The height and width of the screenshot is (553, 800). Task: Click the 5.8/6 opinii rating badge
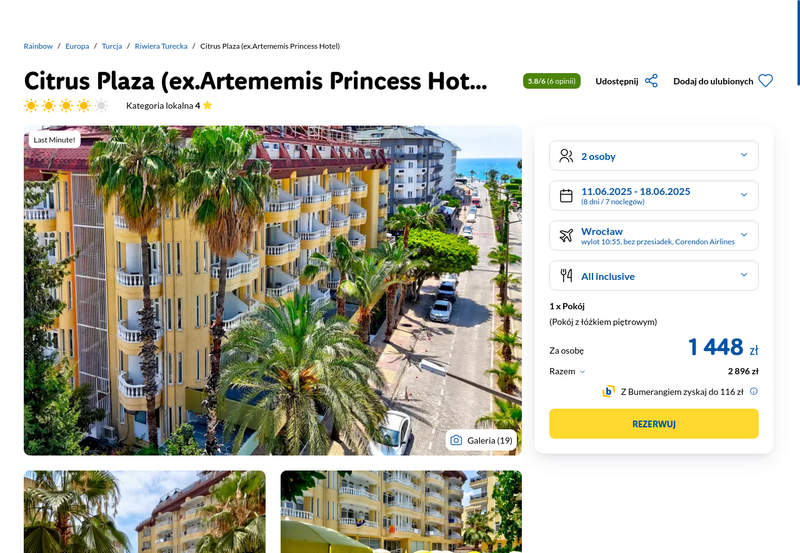click(x=552, y=81)
